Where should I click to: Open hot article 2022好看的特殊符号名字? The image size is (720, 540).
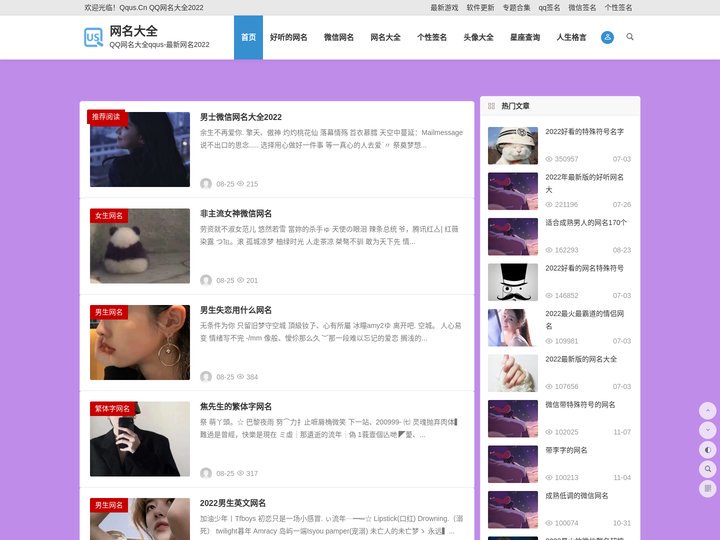point(585,132)
